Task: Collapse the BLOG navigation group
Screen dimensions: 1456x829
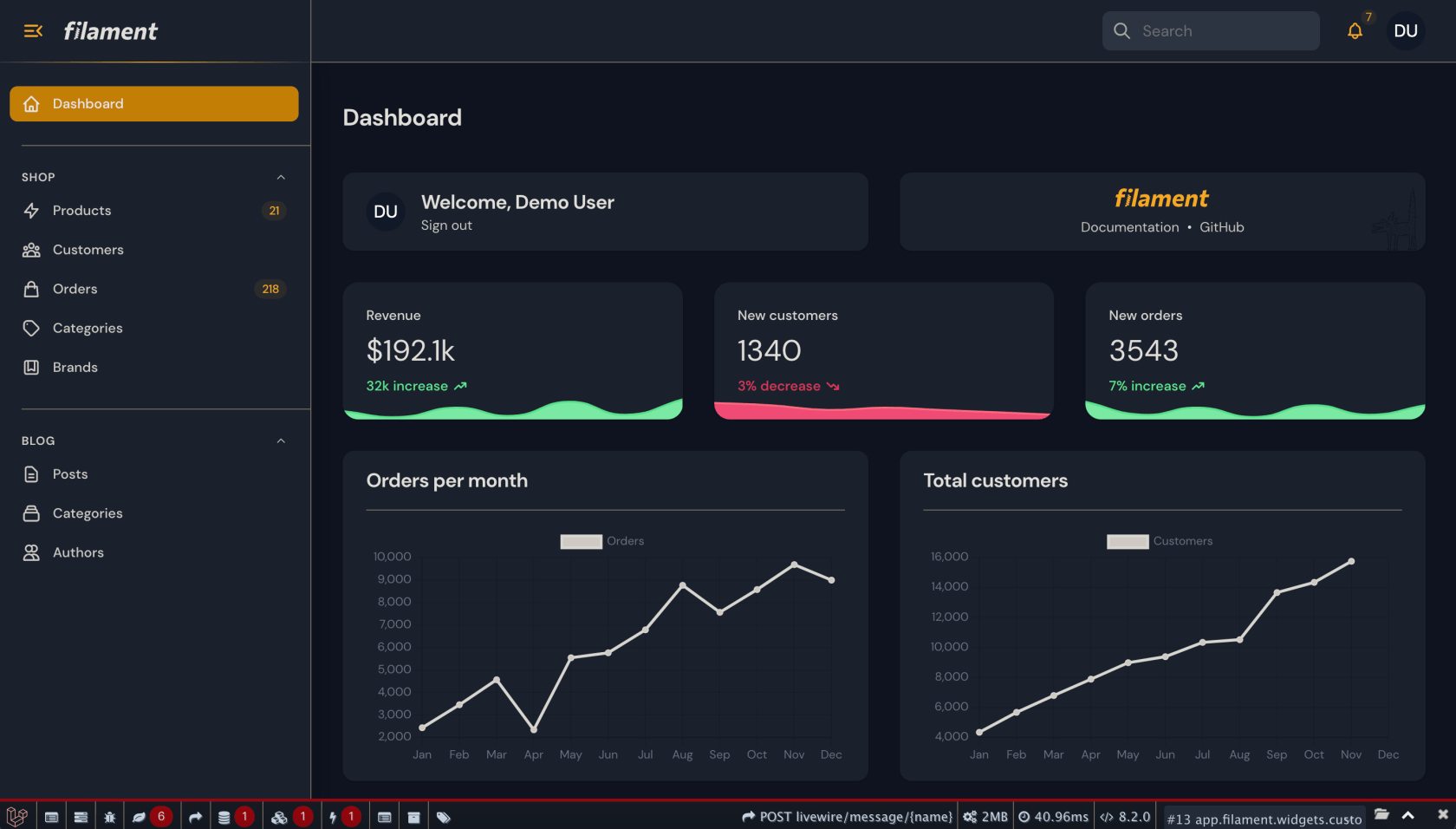Action: coord(281,441)
